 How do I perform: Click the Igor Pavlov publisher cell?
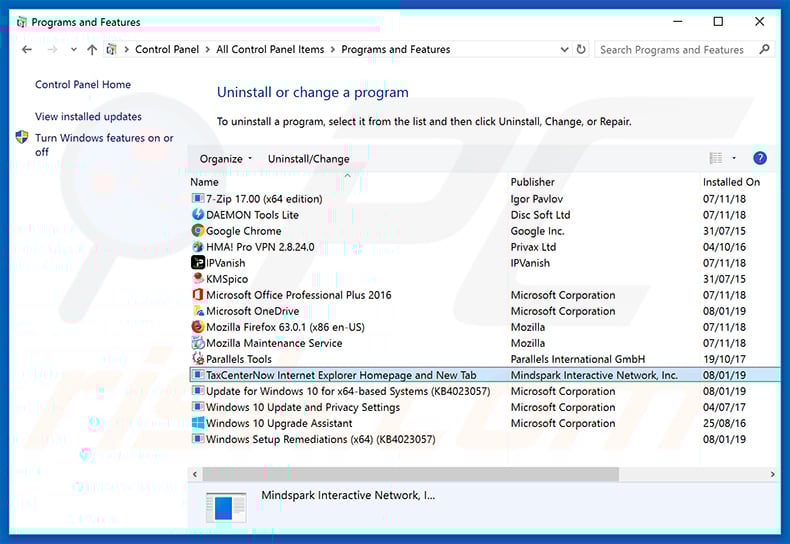point(537,198)
